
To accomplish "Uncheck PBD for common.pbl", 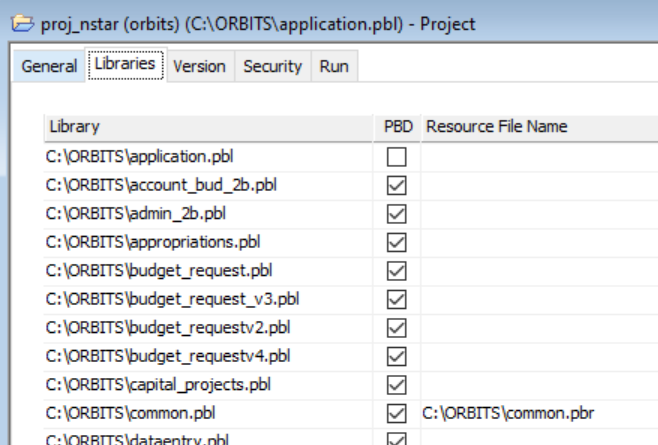I will click(397, 414).
